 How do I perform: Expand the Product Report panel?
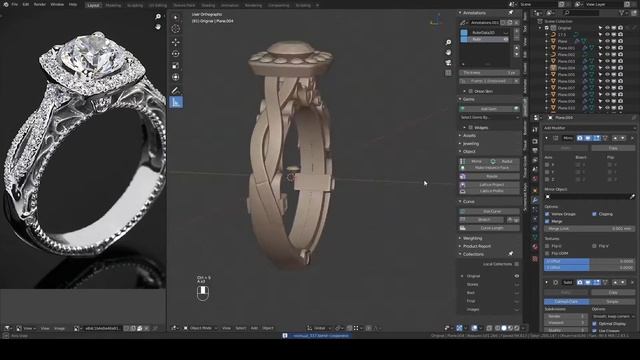[x=460, y=246]
